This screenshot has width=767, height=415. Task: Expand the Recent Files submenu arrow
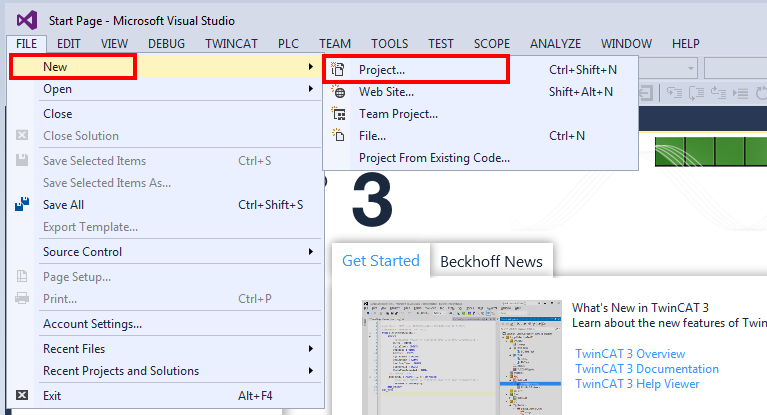click(311, 348)
